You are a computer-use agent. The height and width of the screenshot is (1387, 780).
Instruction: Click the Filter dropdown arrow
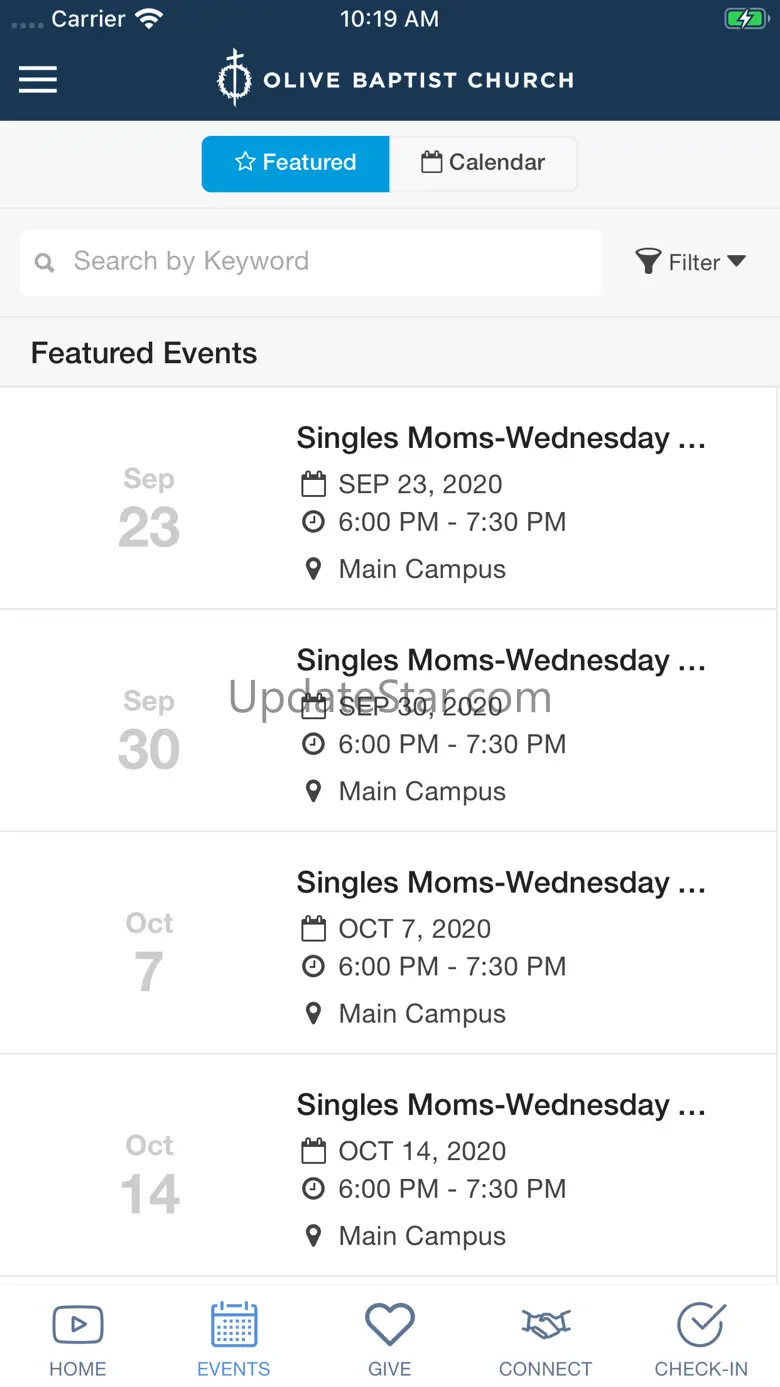click(737, 261)
